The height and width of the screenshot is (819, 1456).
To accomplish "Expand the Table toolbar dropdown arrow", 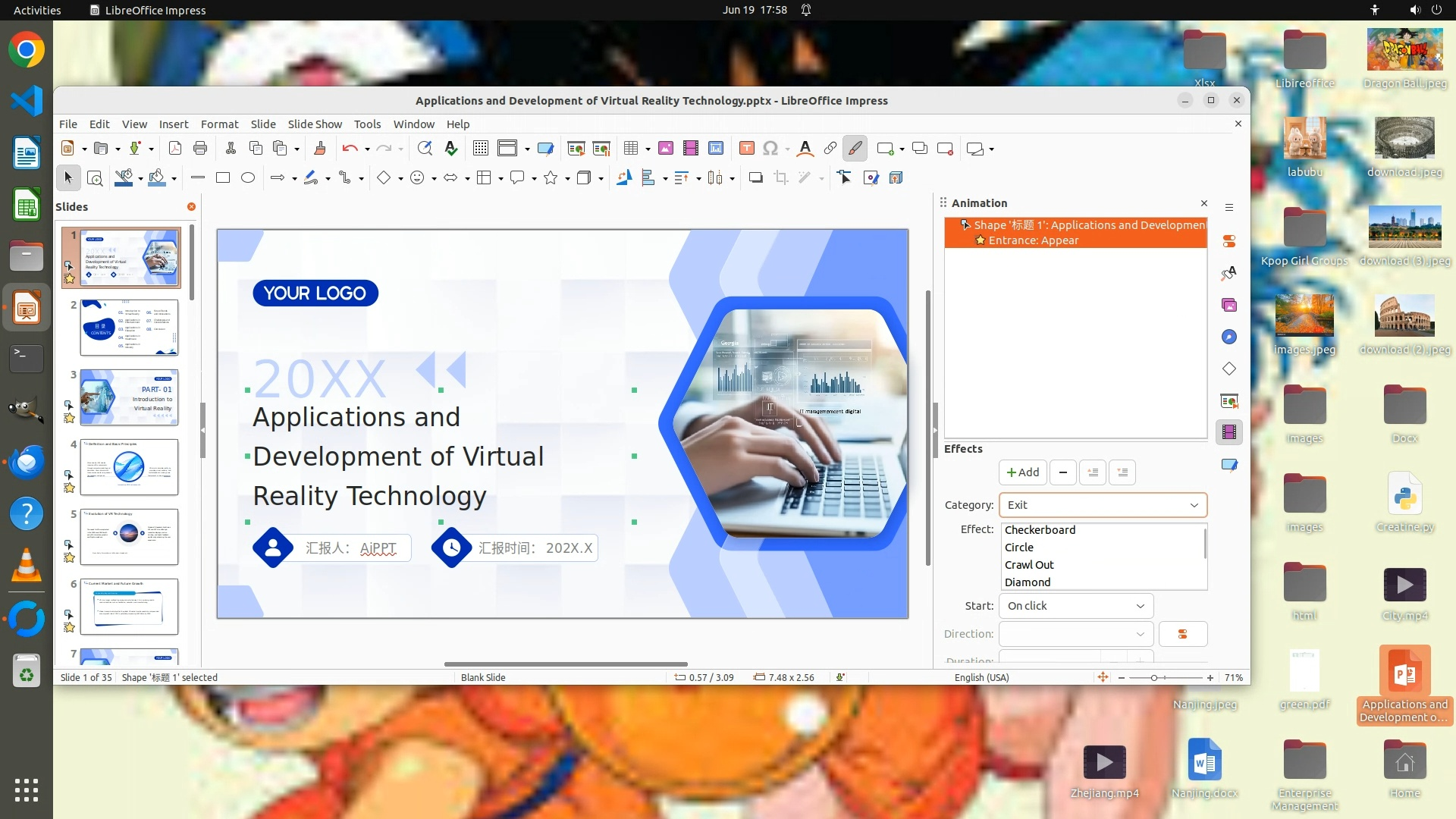I will 648,149.
